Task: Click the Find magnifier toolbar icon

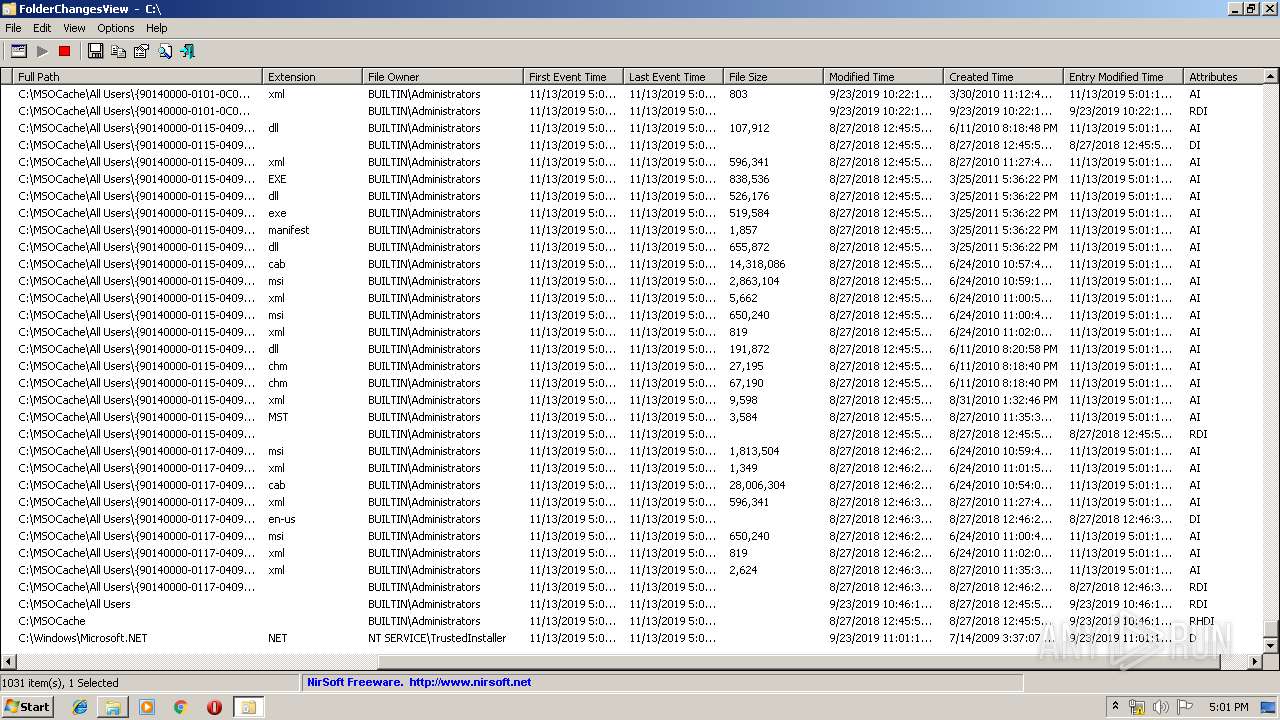Action: tap(165, 51)
